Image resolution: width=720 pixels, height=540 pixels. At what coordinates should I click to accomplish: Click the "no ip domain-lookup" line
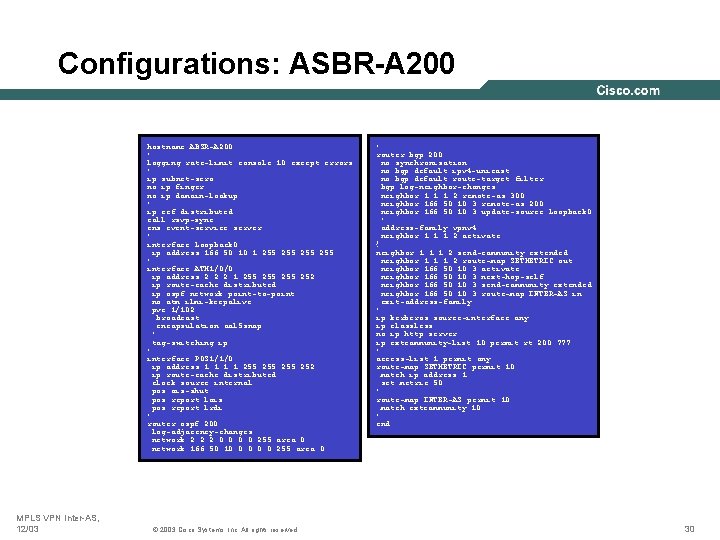pos(192,196)
